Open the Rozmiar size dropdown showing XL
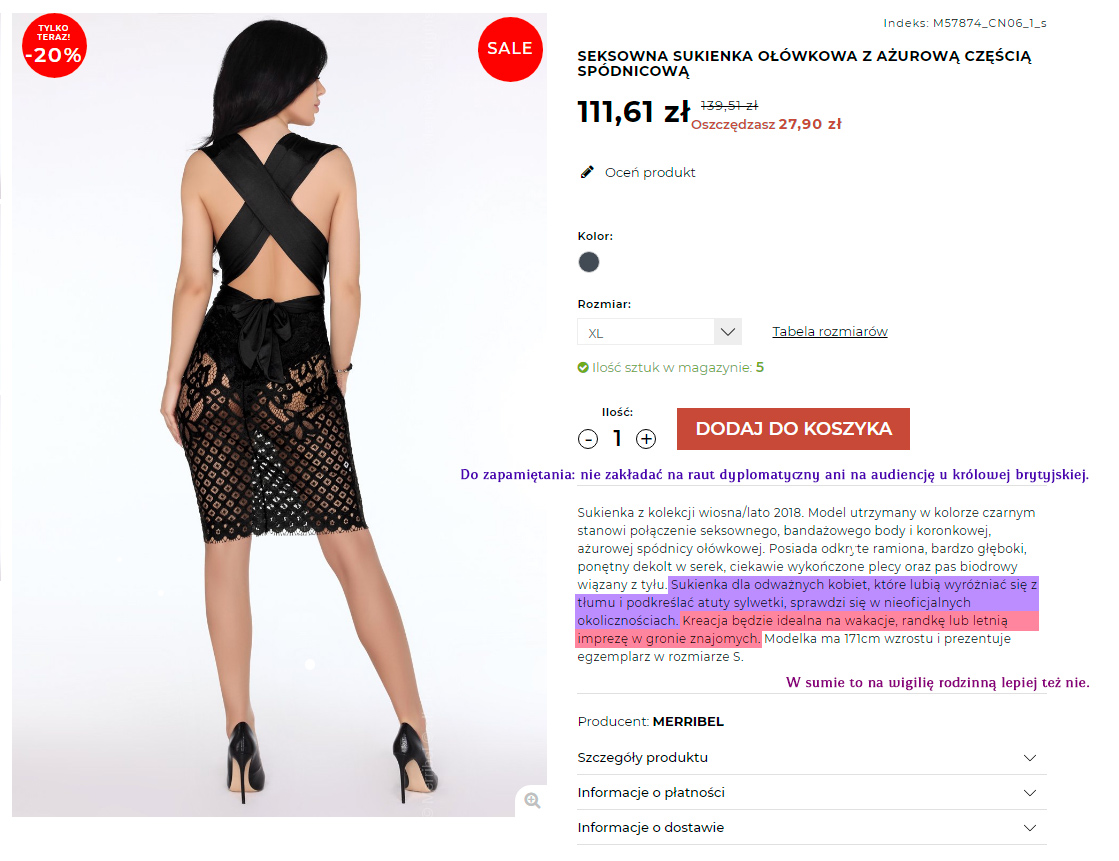This screenshot has height=861, width=1119. click(x=659, y=332)
